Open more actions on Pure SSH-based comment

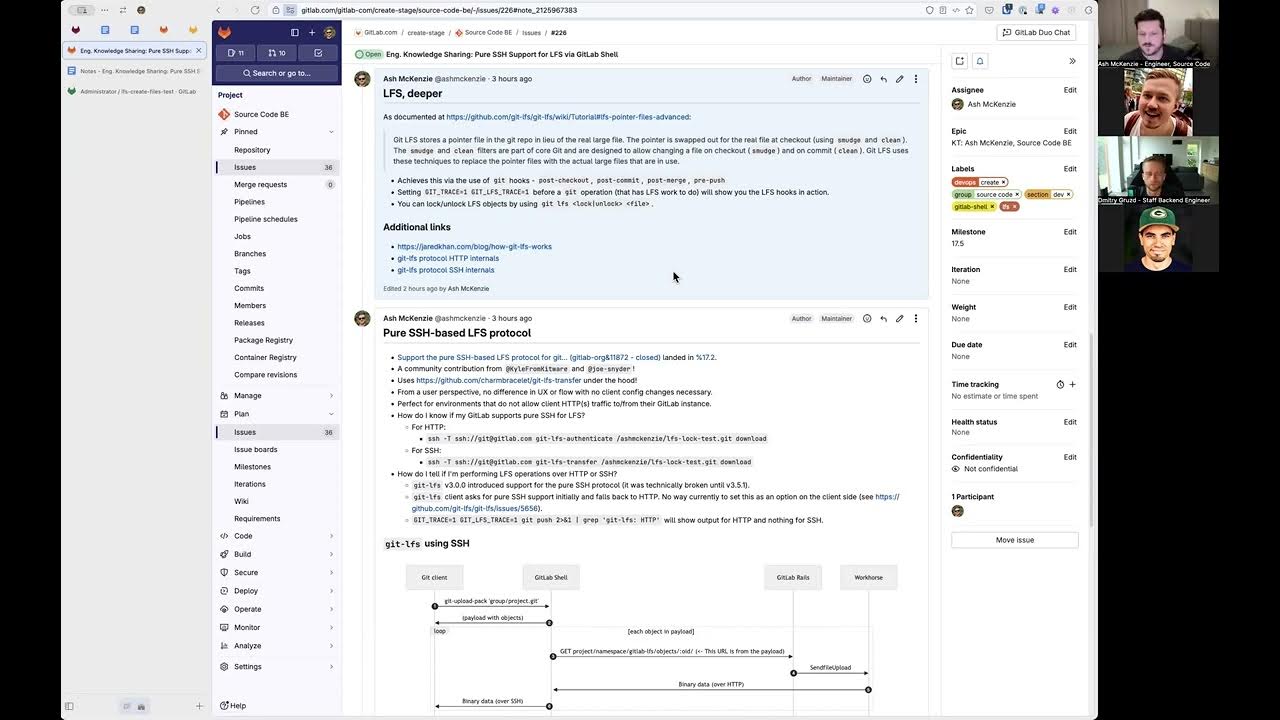point(915,319)
